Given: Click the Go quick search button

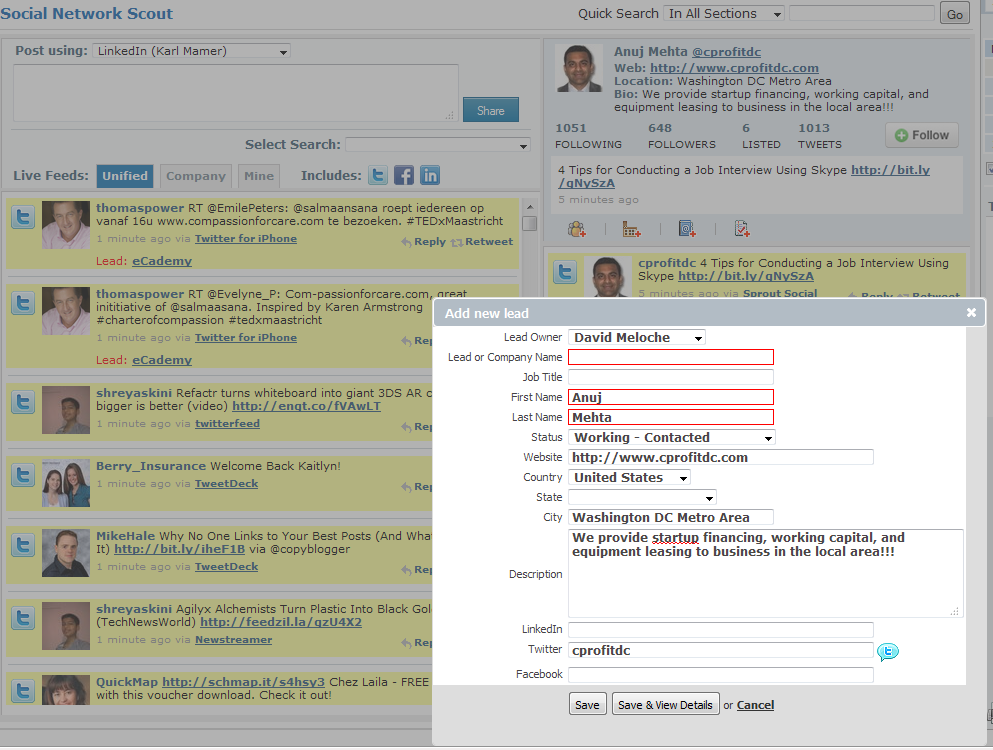Looking at the screenshot, I should [954, 14].
